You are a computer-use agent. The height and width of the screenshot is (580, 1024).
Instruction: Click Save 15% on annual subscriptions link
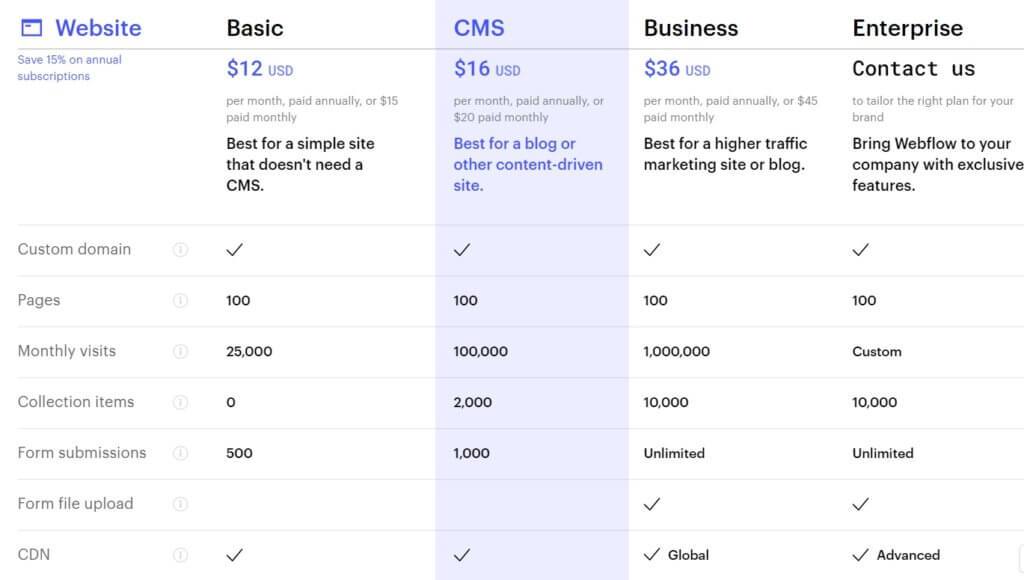point(69,68)
